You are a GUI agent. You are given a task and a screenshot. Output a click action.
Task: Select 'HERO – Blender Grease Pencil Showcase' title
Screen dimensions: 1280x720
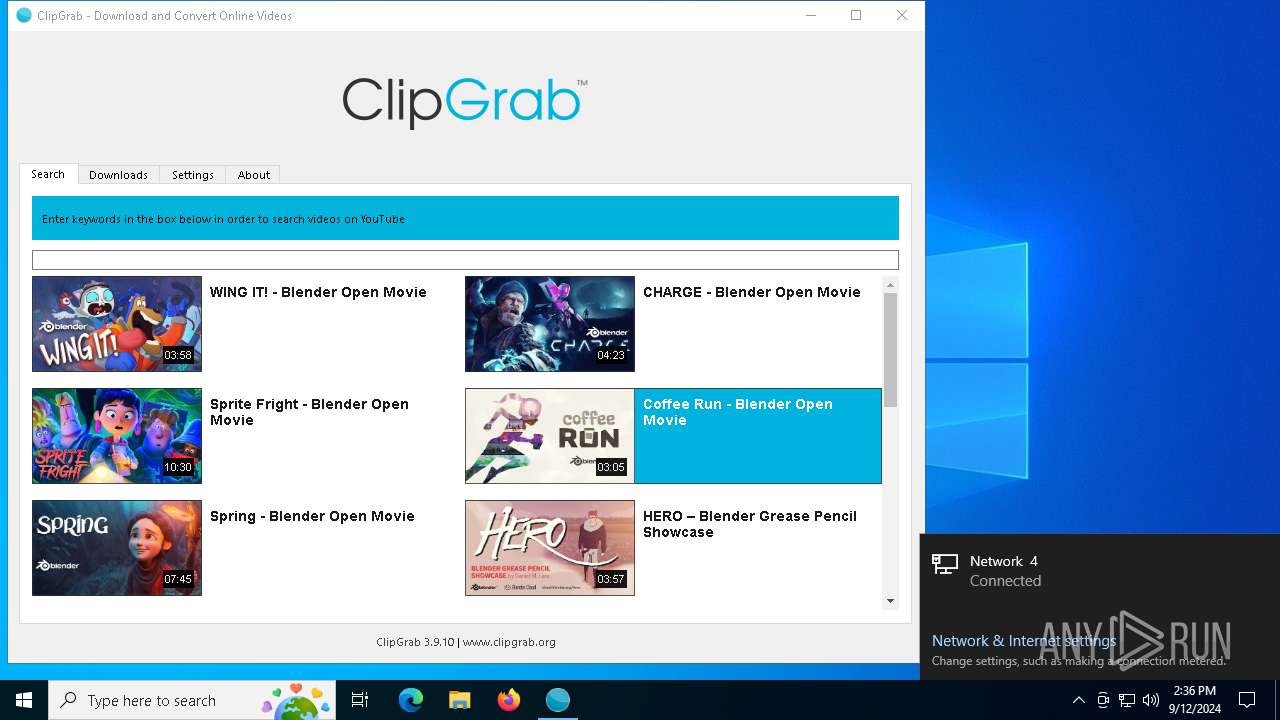click(x=750, y=524)
